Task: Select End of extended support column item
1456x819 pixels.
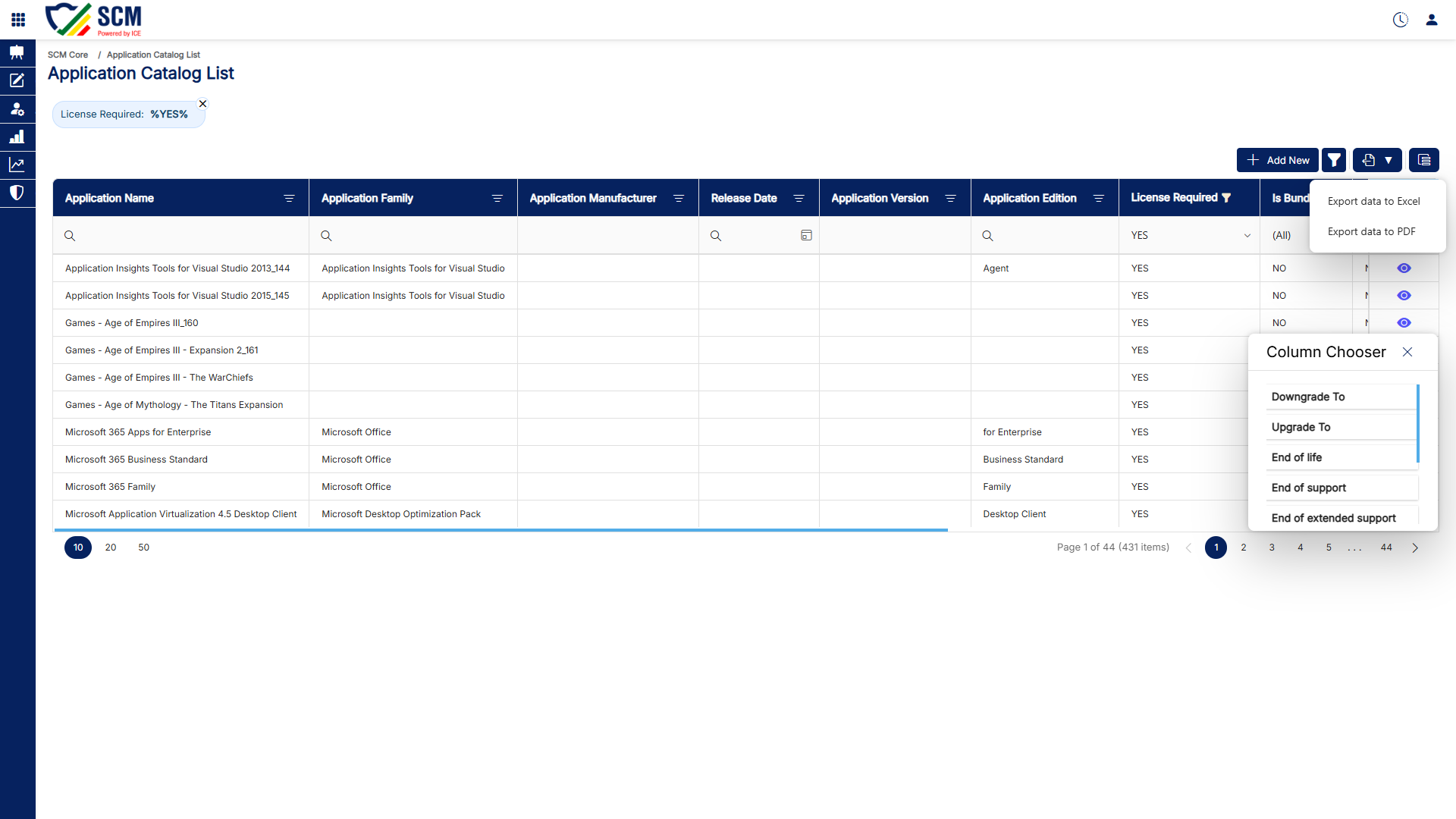Action: pos(1341,518)
